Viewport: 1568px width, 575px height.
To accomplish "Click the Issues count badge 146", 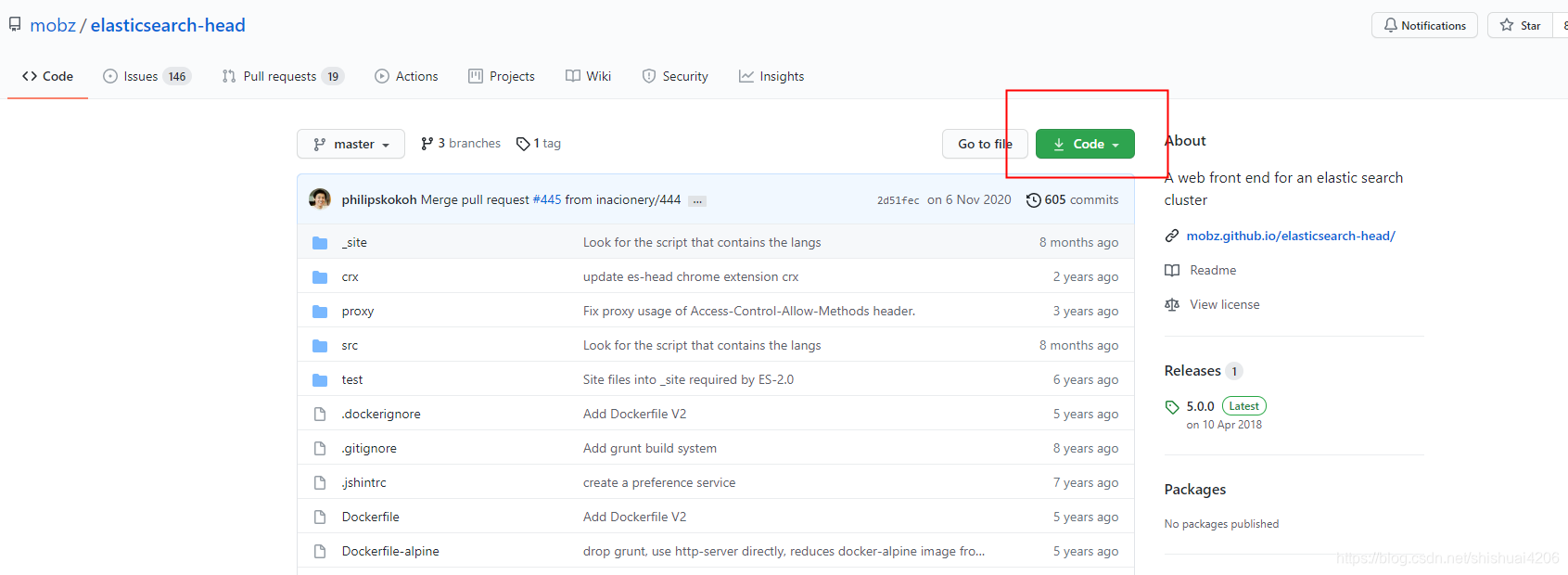I will [x=177, y=77].
